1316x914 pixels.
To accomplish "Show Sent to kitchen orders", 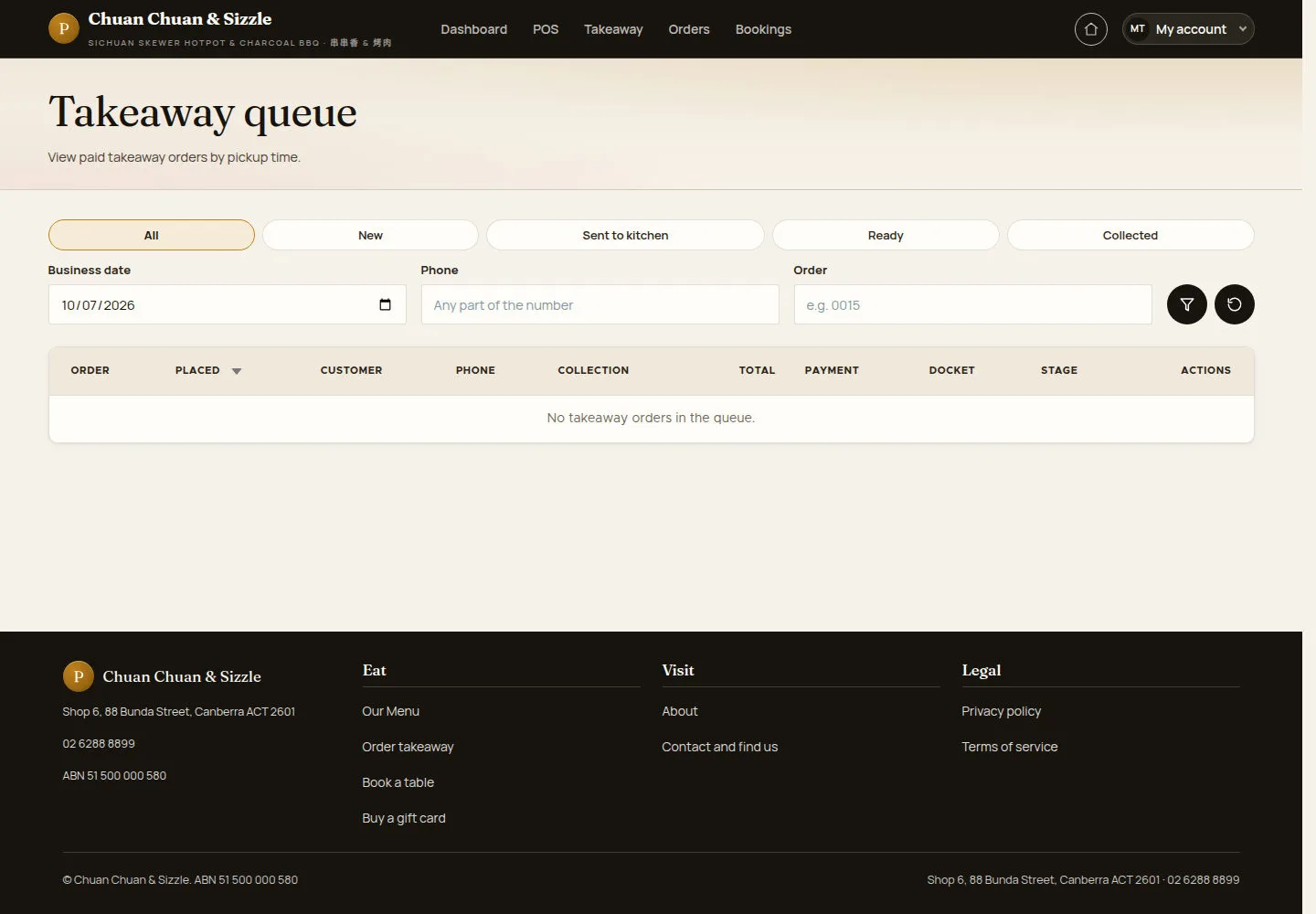I will pyautogui.click(x=625, y=235).
